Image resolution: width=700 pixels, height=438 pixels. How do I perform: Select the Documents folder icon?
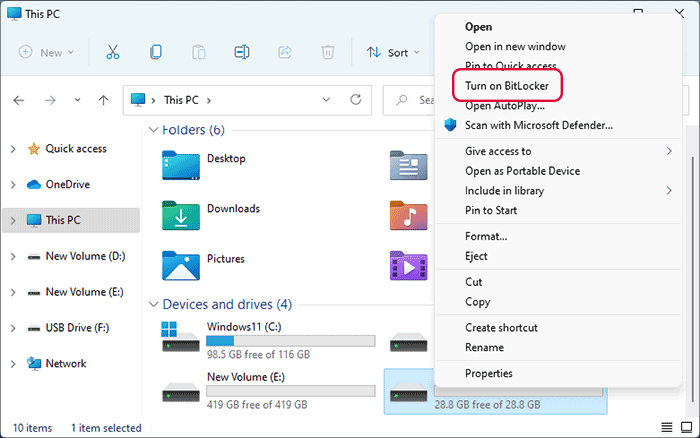coord(408,165)
